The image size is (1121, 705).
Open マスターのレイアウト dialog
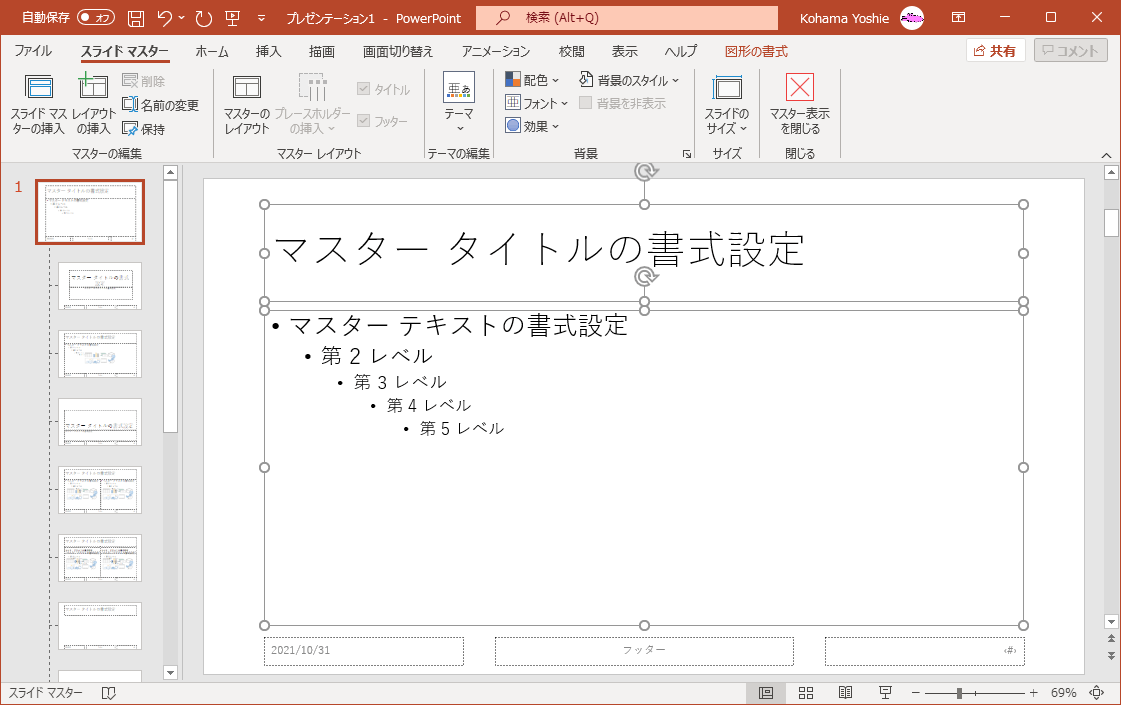pyautogui.click(x=247, y=104)
